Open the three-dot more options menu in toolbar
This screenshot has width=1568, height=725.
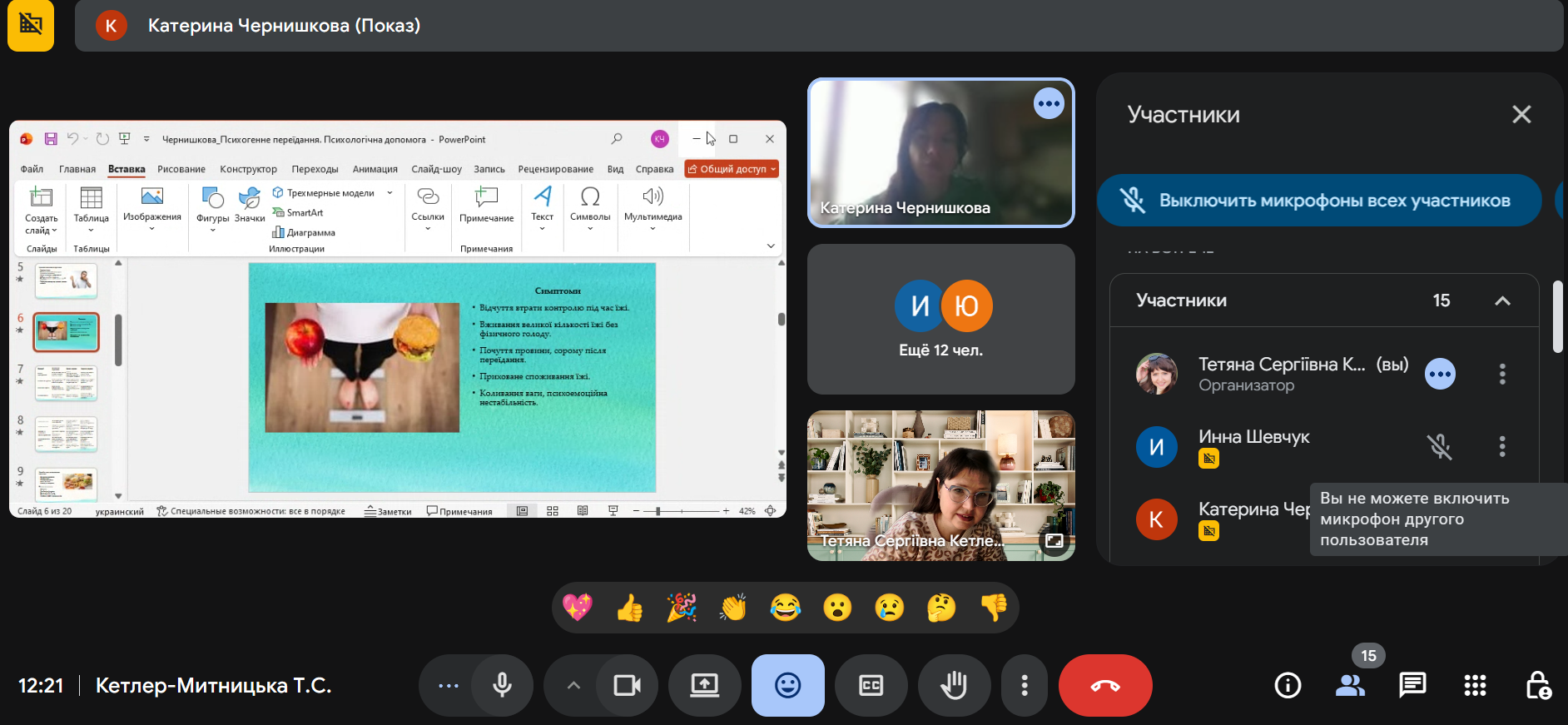[x=1025, y=686]
